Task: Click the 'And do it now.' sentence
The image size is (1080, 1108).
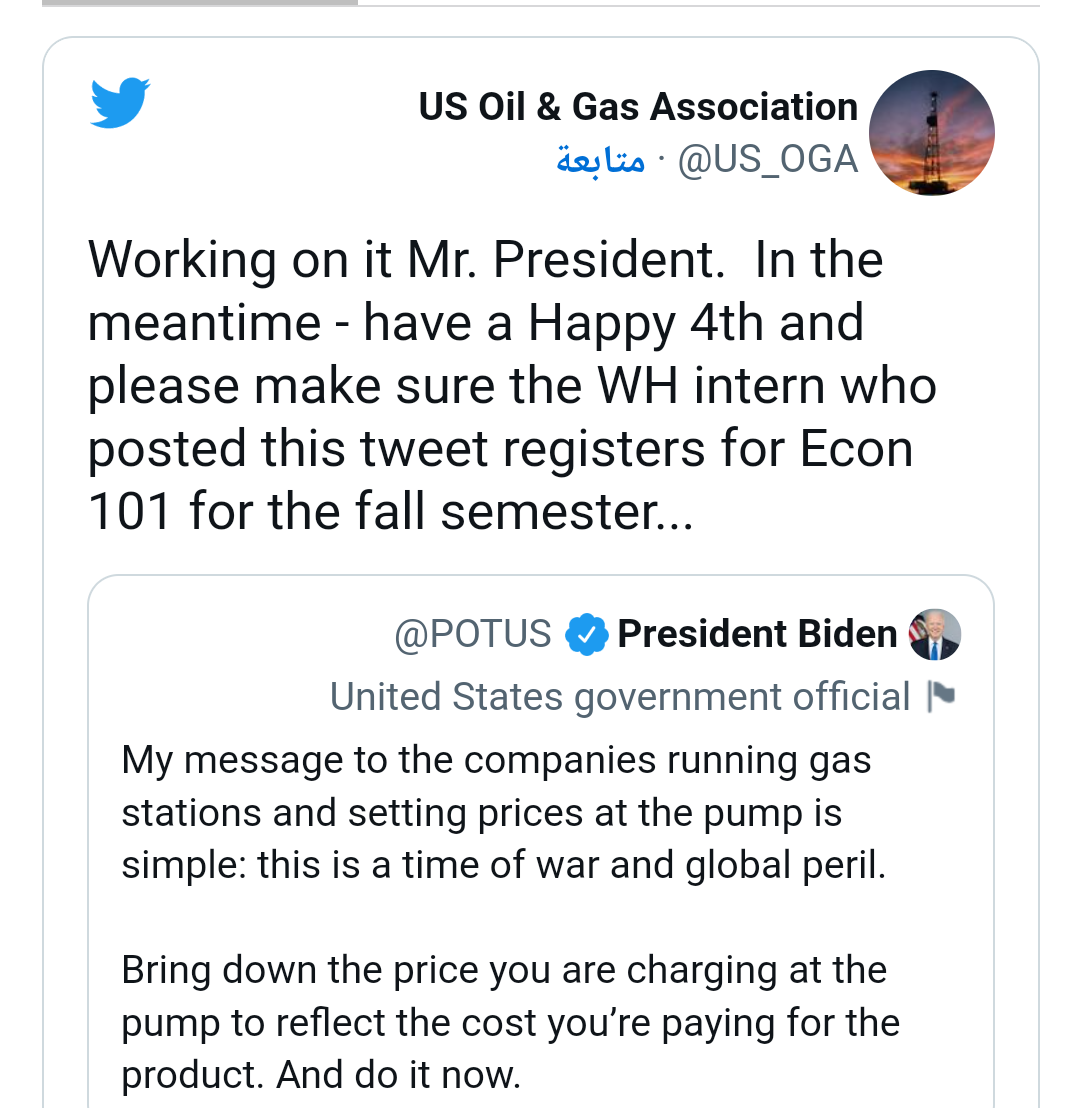Action: coord(399,1075)
